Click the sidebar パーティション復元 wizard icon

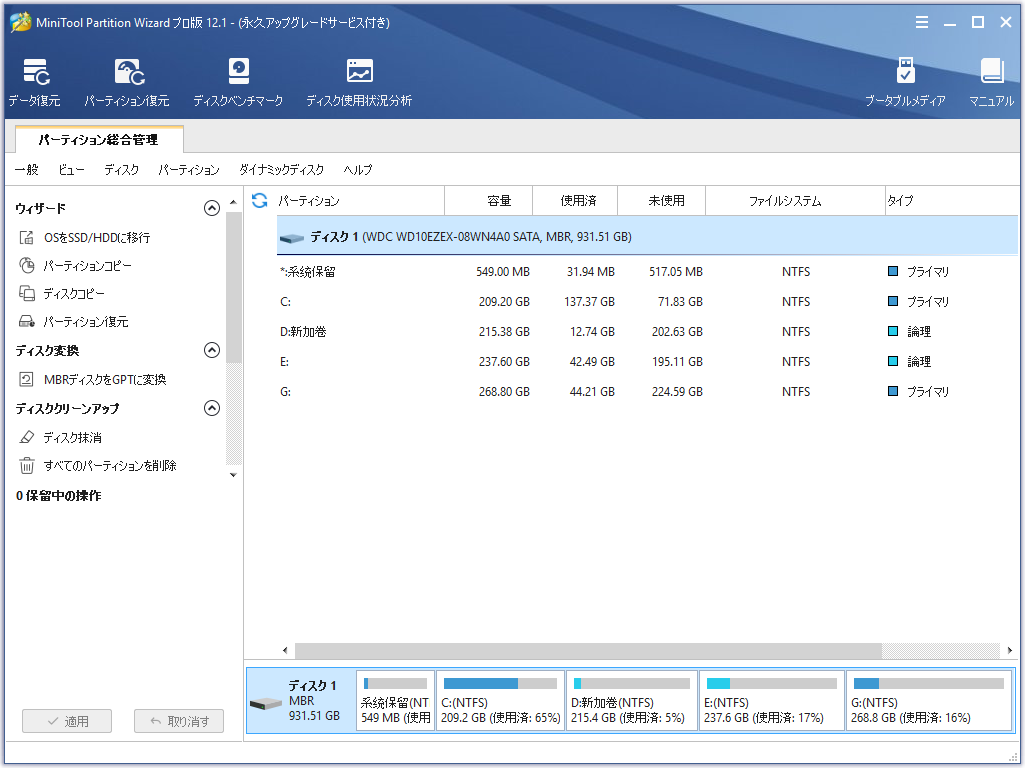click(27, 322)
